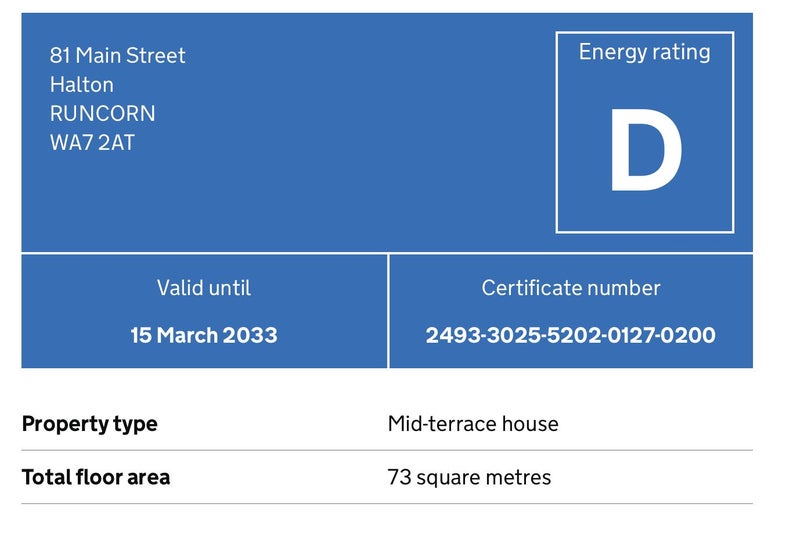Click the RUNCORN town text
This screenshot has height=546, width=800.
tap(103, 113)
